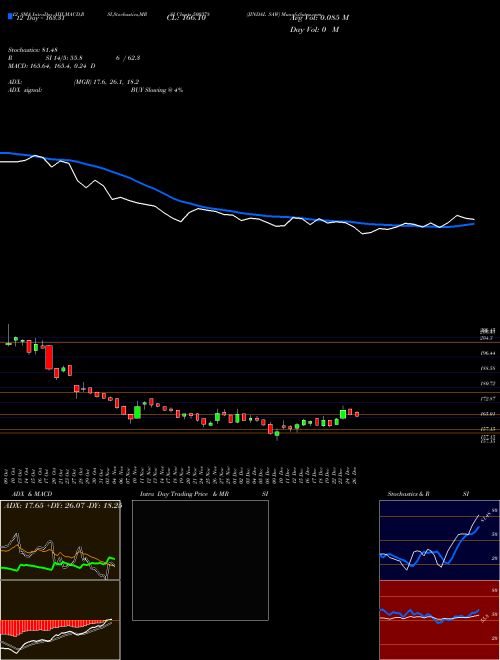Click the 196.44 price axis label
Screen dimensions: 500x660
pyautogui.click(x=487, y=353)
